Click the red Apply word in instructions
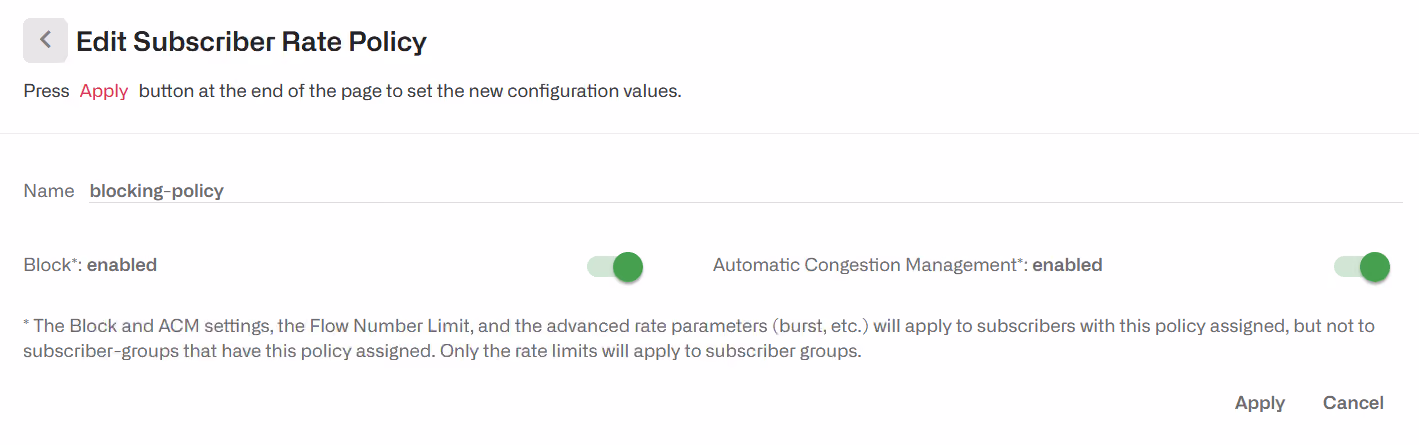 [104, 91]
